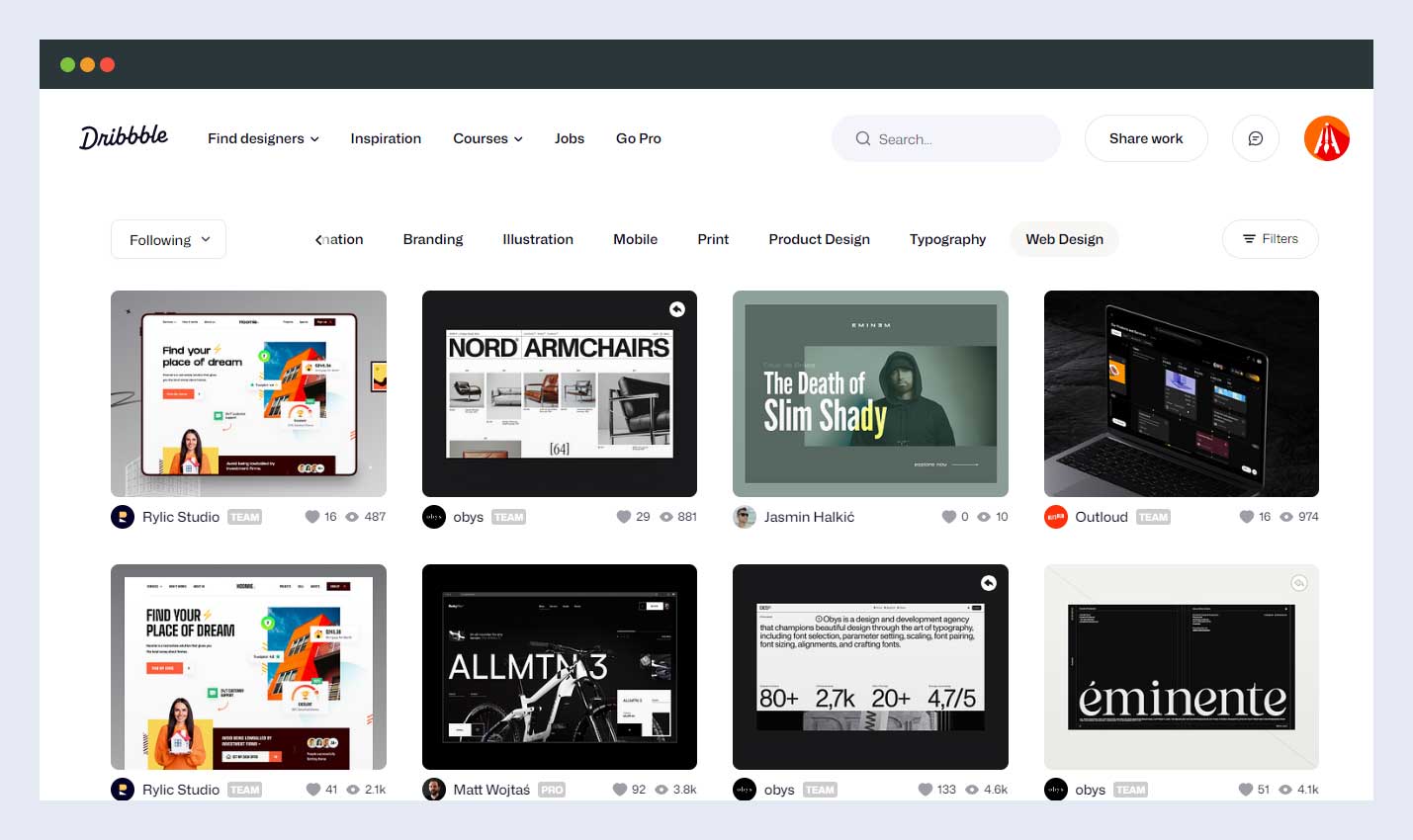The width and height of the screenshot is (1413, 840).
Task: Open Rylic Studio profile link in first row
Action: tap(181, 517)
